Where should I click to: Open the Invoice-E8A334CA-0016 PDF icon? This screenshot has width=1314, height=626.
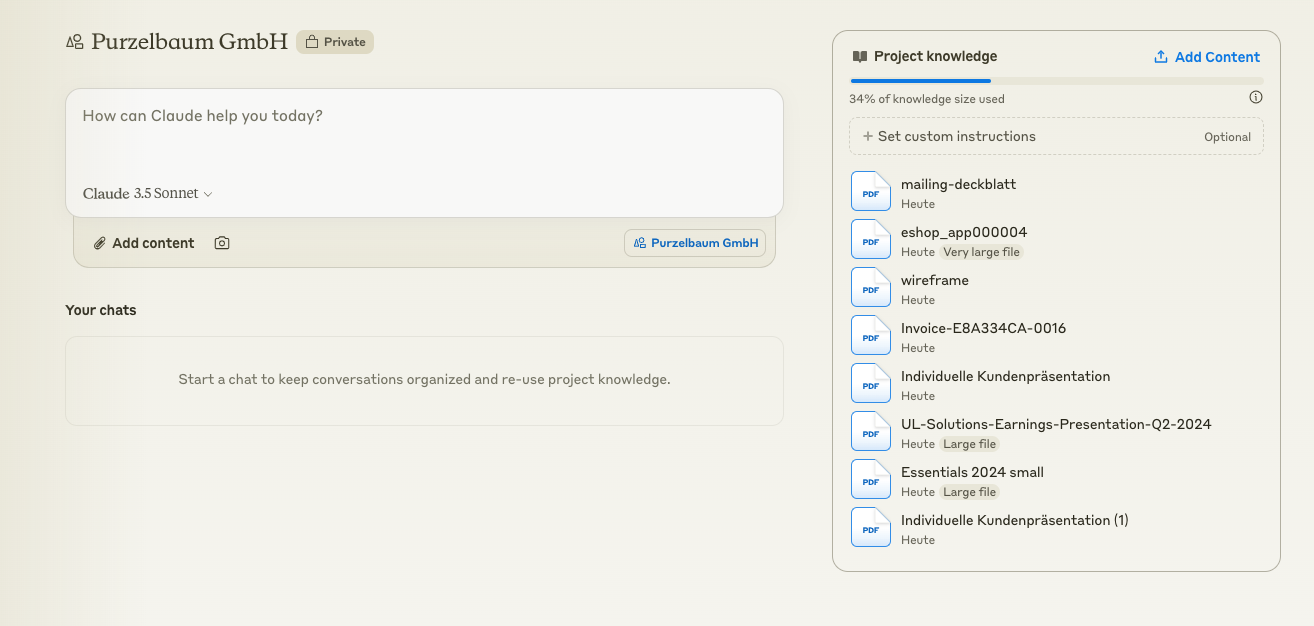coord(870,335)
